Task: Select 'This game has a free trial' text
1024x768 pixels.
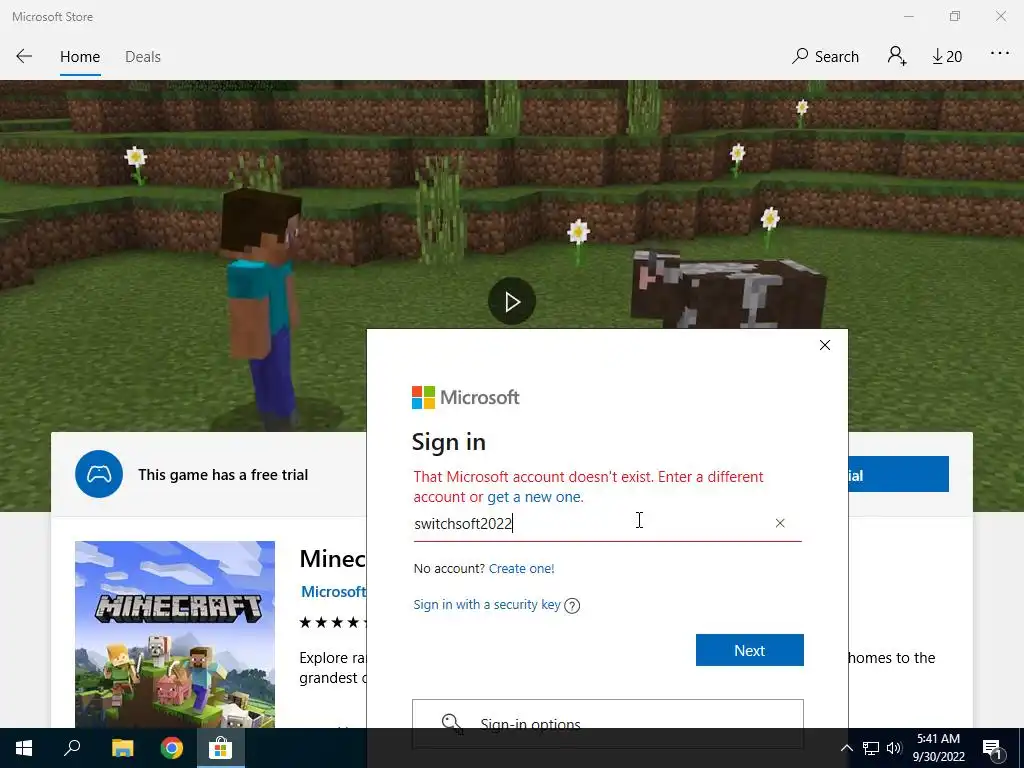Action: pyautogui.click(x=223, y=475)
